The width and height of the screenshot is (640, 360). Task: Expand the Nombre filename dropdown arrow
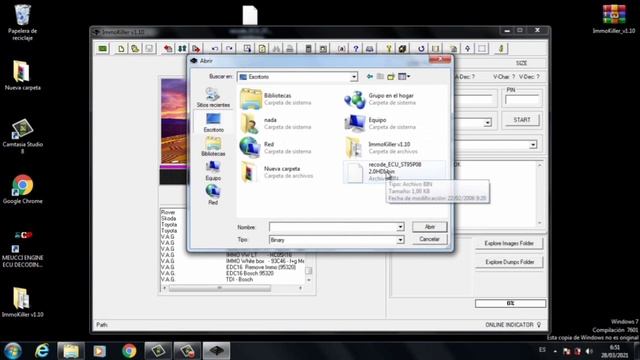(400, 227)
